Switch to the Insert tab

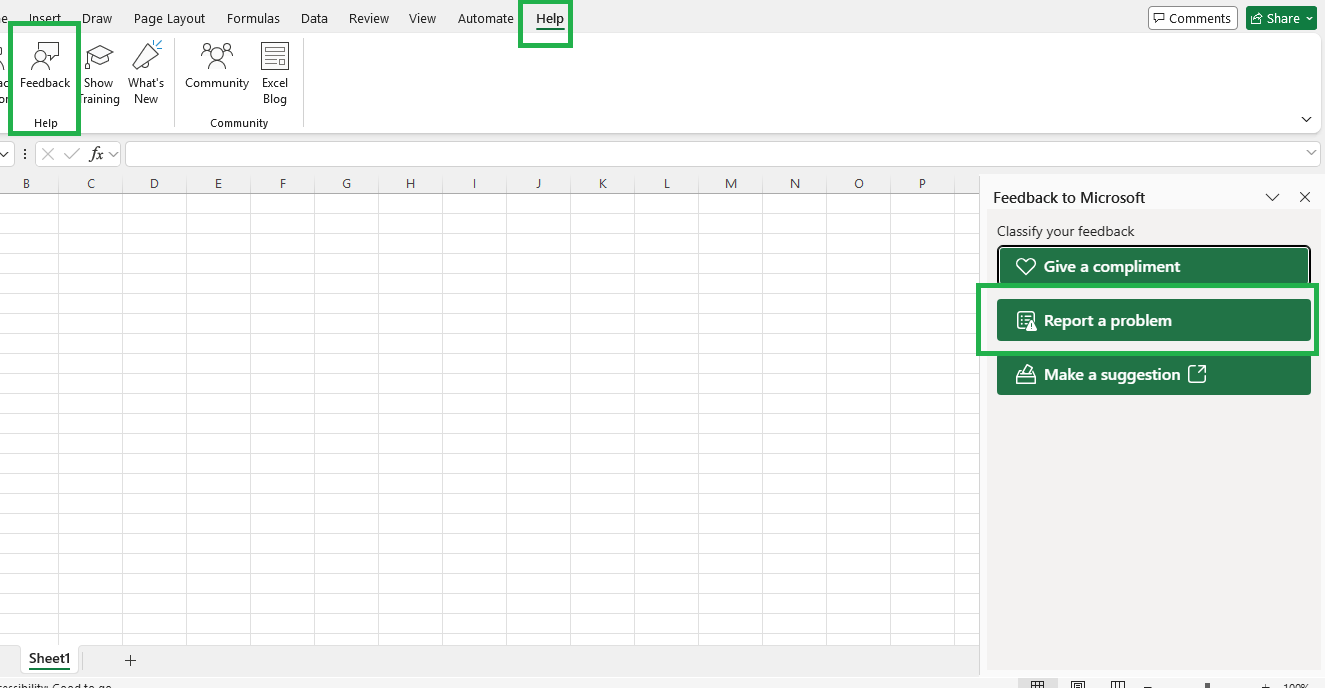point(45,18)
